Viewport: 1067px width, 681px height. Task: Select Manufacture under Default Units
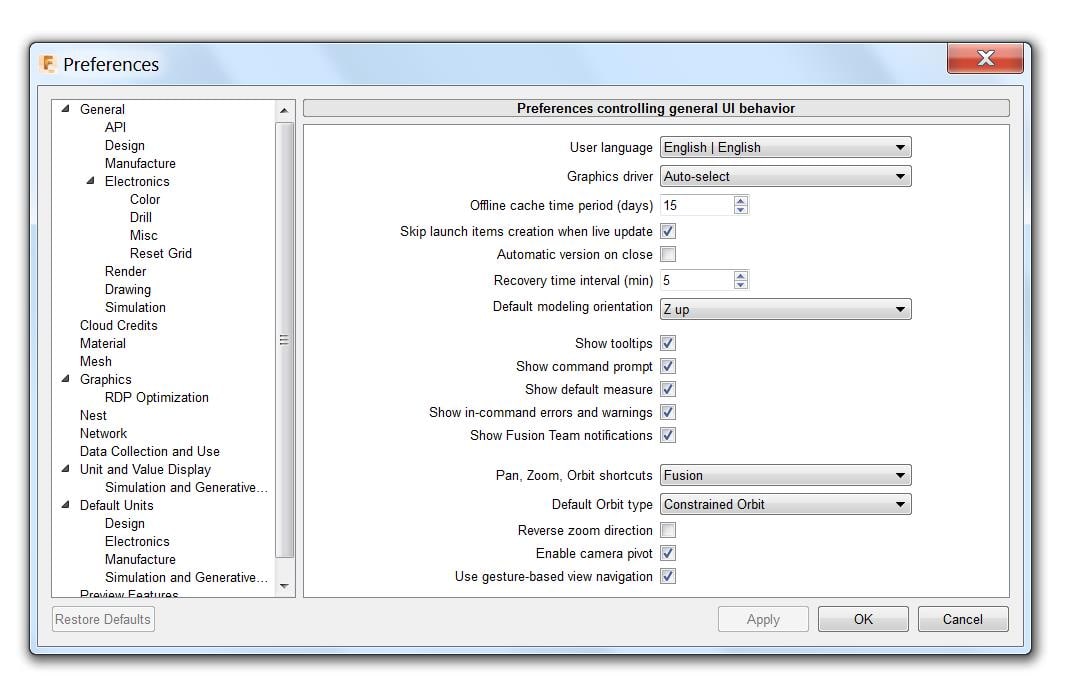[140, 560]
